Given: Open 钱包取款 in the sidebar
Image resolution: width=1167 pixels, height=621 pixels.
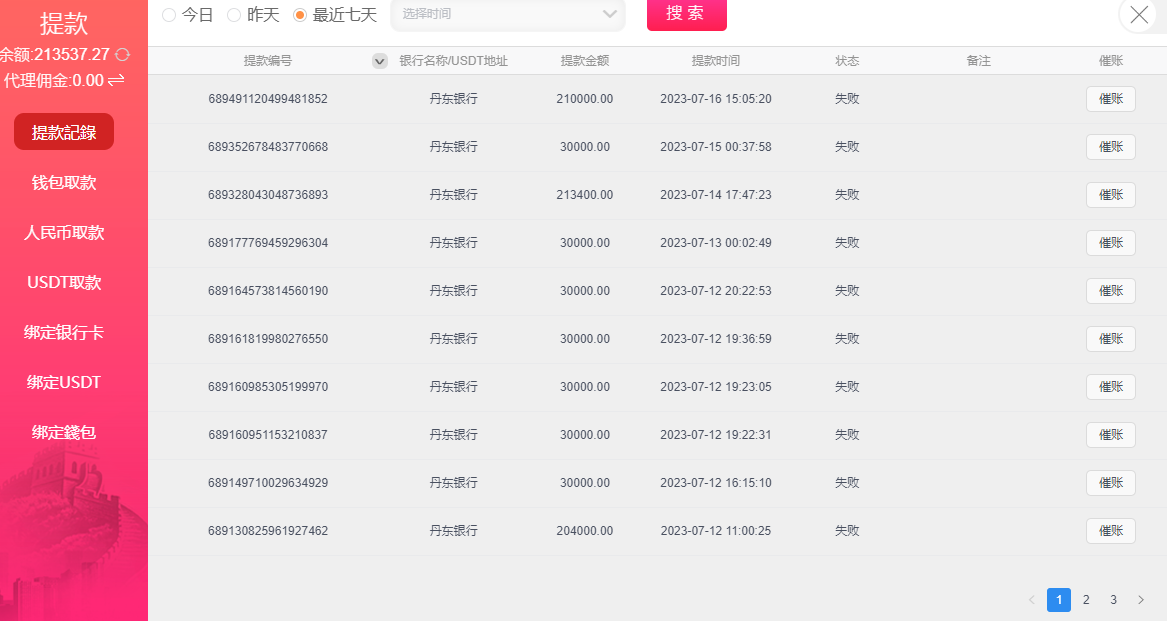Looking at the screenshot, I should [x=64, y=182].
